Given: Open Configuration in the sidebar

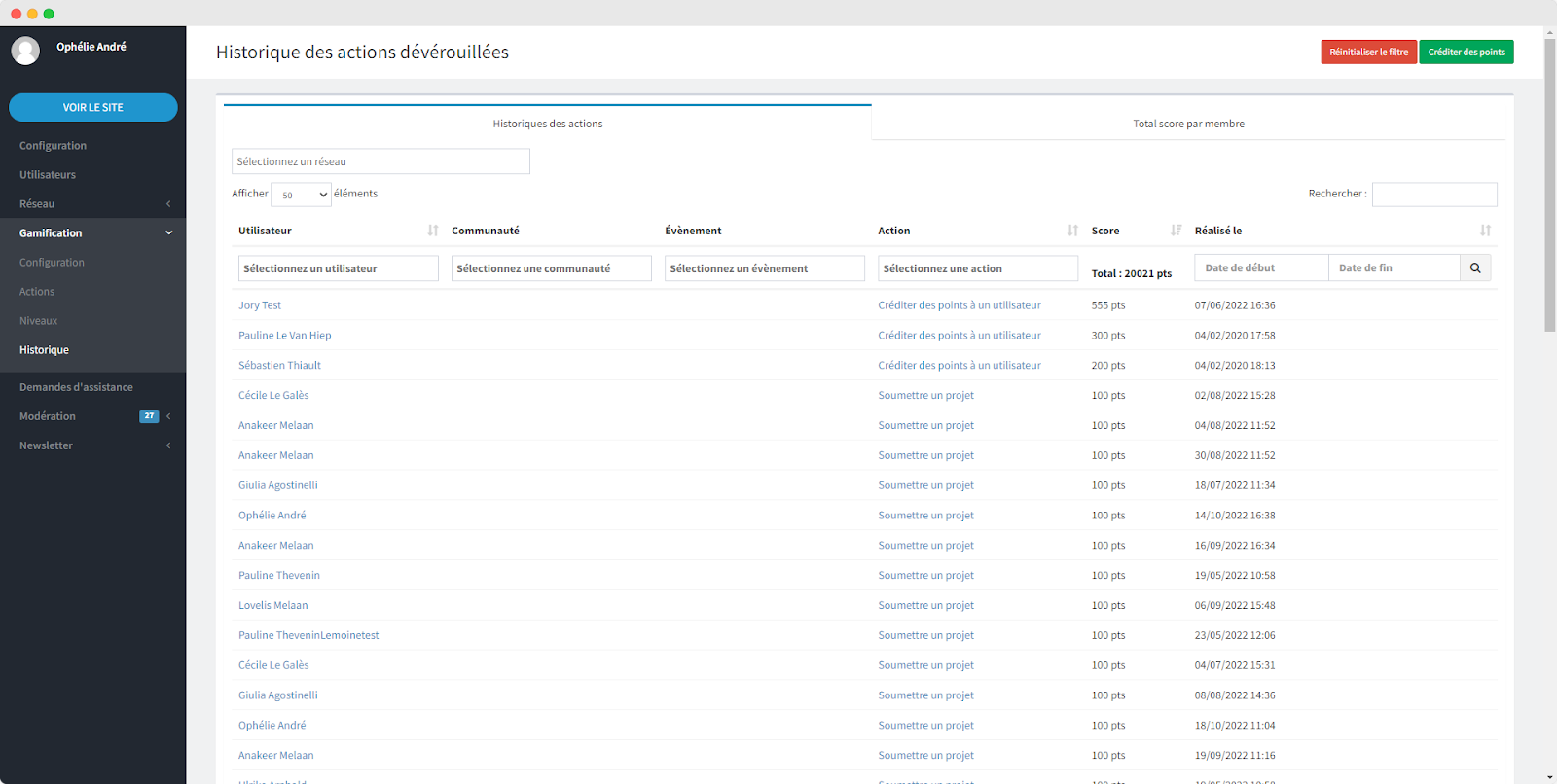Looking at the screenshot, I should pyautogui.click(x=53, y=146).
